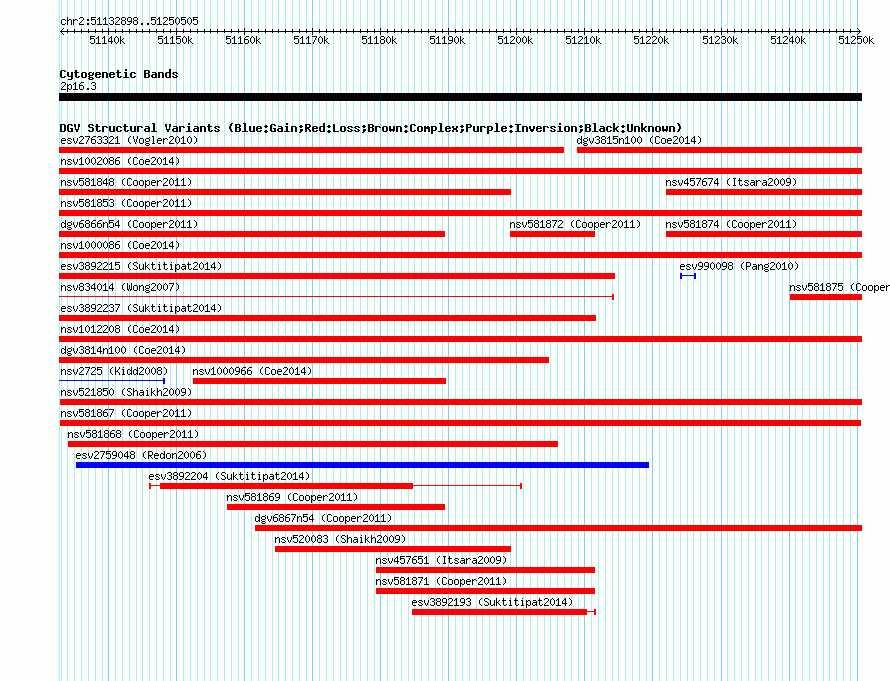Click nsv1000086 (Coe2014) label
The width and height of the screenshot is (890, 681).
[x=120, y=245]
